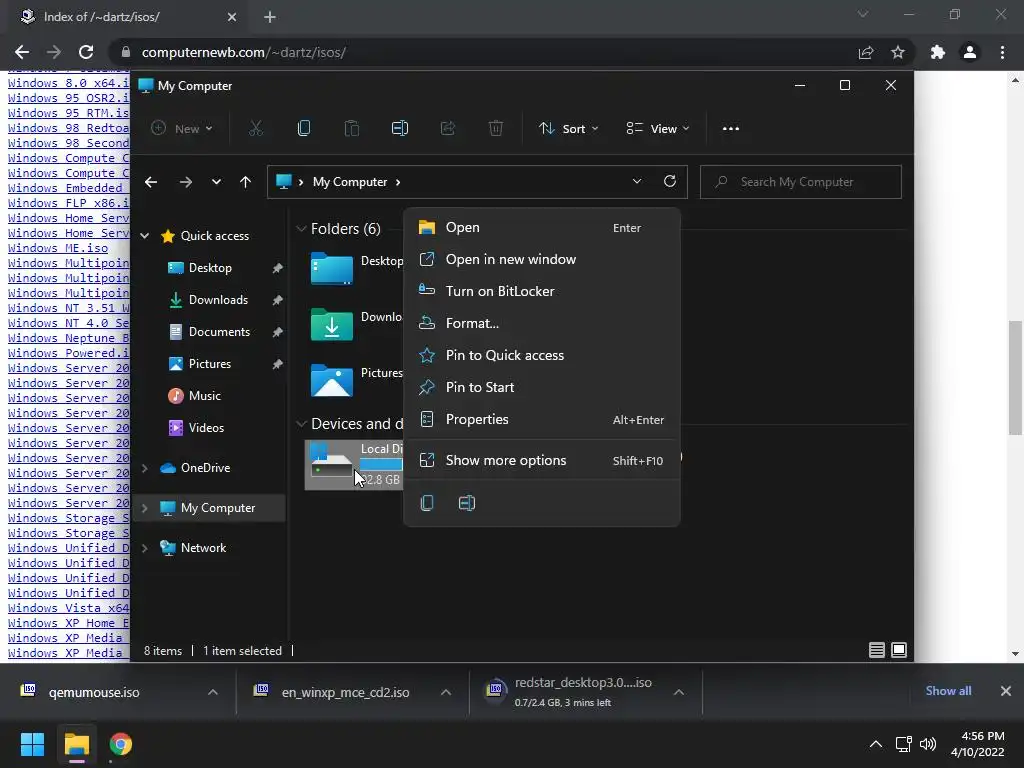
Task: Select Open in context menu
Action: click(542, 227)
